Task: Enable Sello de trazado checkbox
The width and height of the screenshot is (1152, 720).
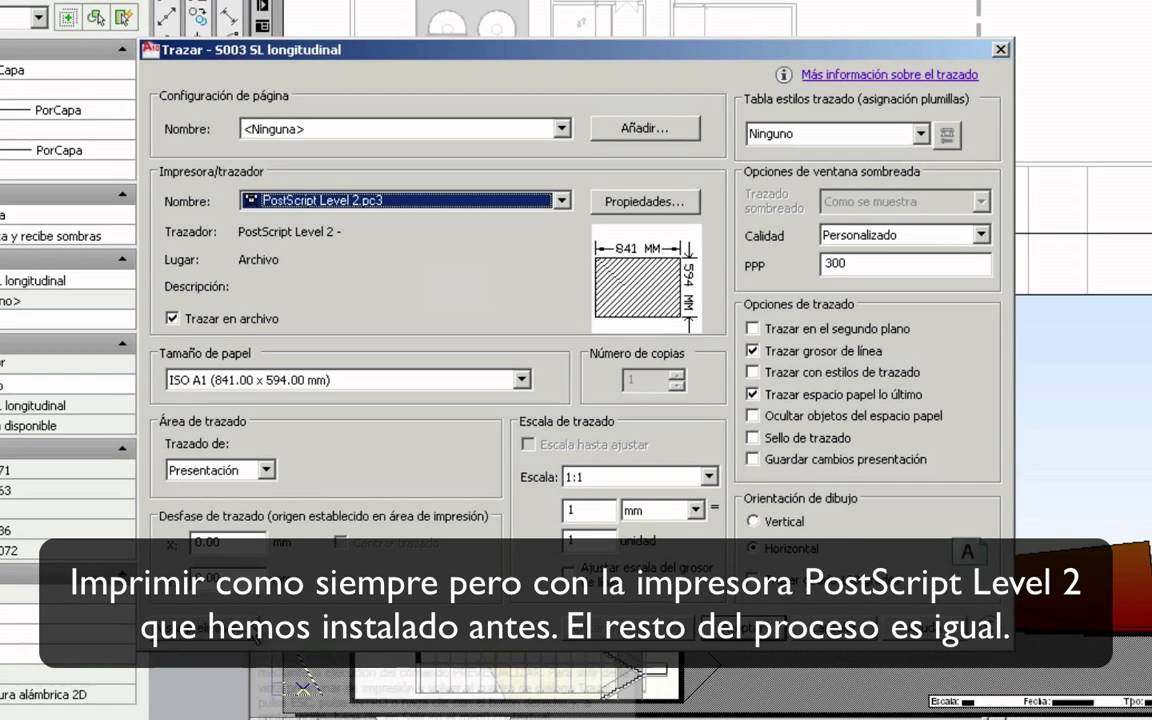Action: (x=752, y=437)
